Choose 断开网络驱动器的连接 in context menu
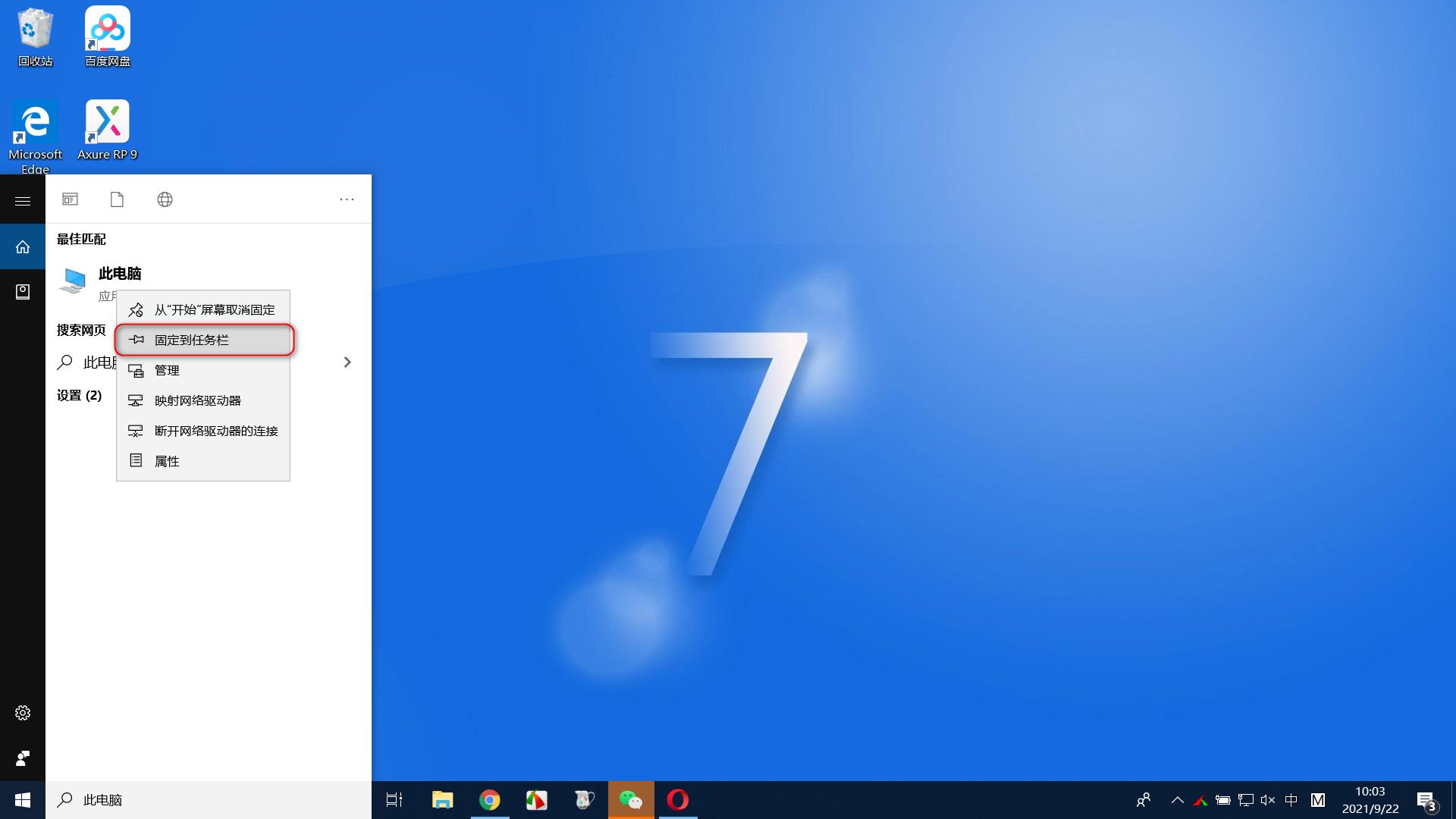The height and width of the screenshot is (819, 1456). [203, 431]
